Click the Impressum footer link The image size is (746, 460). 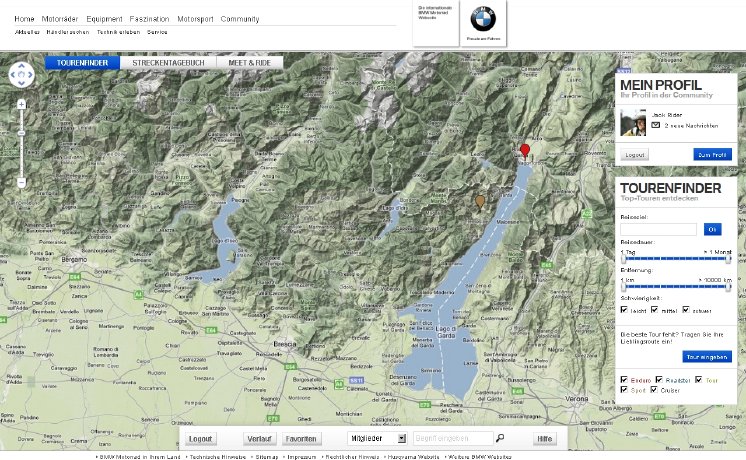(x=302, y=457)
